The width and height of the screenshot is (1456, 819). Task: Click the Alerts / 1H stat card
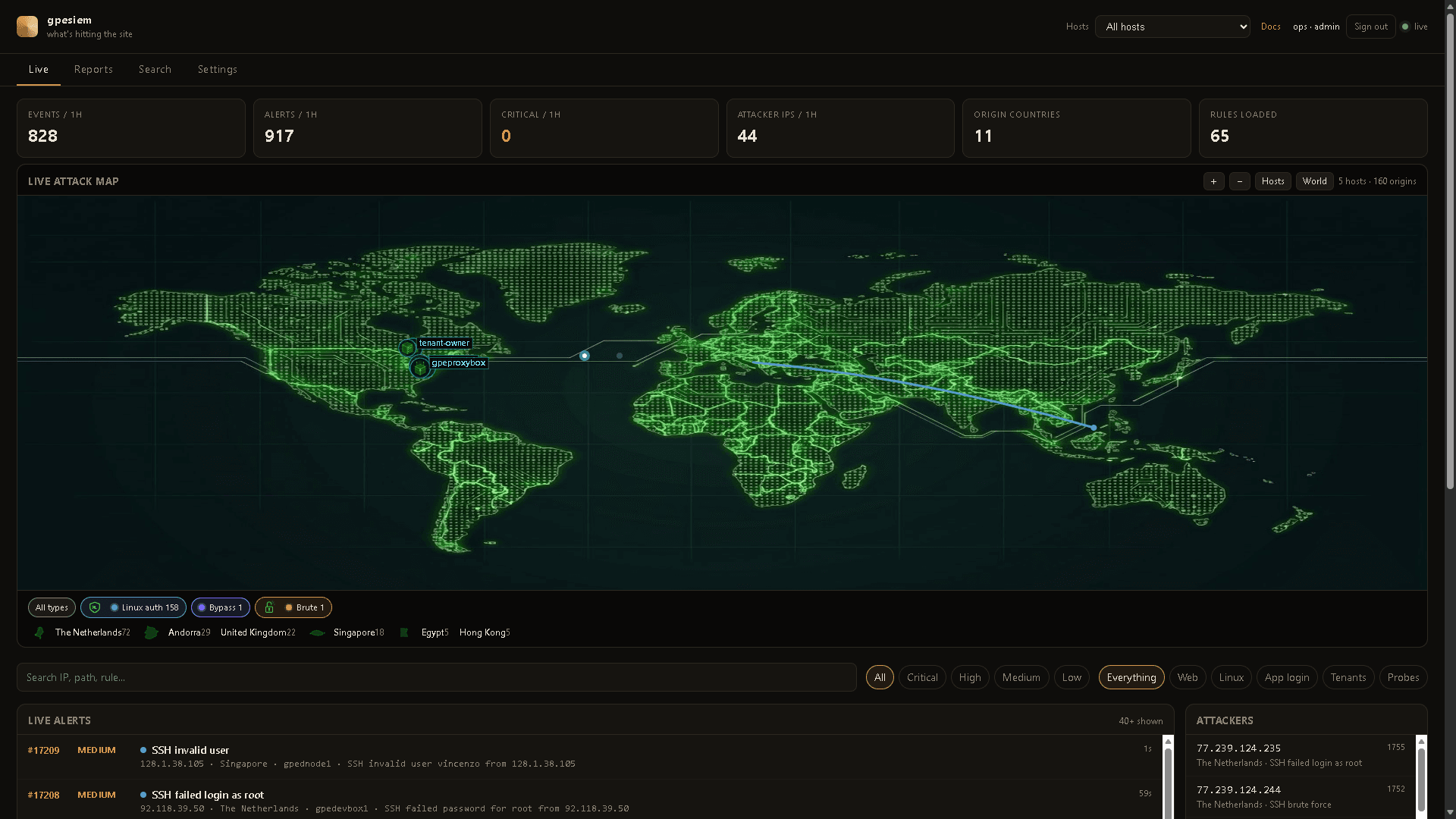click(368, 128)
